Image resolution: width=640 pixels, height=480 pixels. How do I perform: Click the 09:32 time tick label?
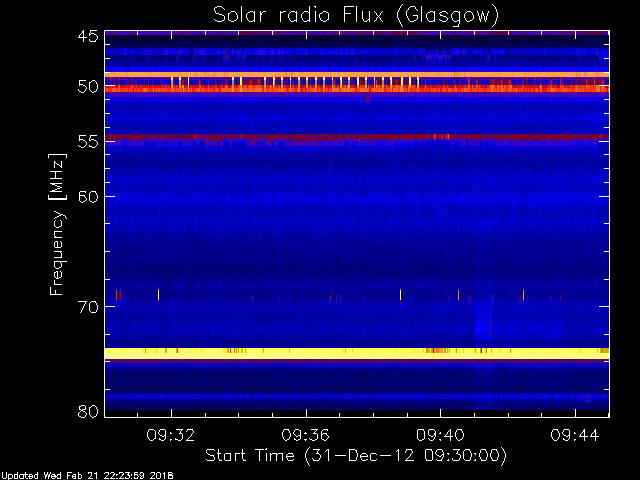(171, 435)
